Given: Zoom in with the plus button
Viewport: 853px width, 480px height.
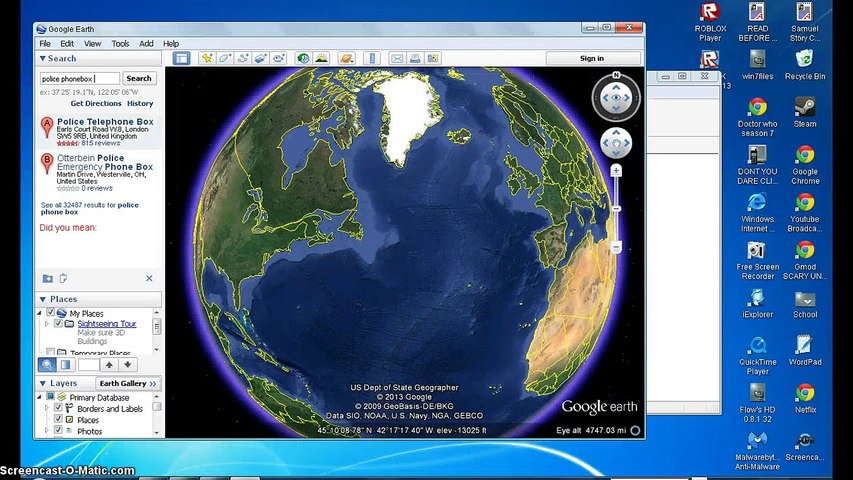Looking at the screenshot, I should click(x=616, y=171).
